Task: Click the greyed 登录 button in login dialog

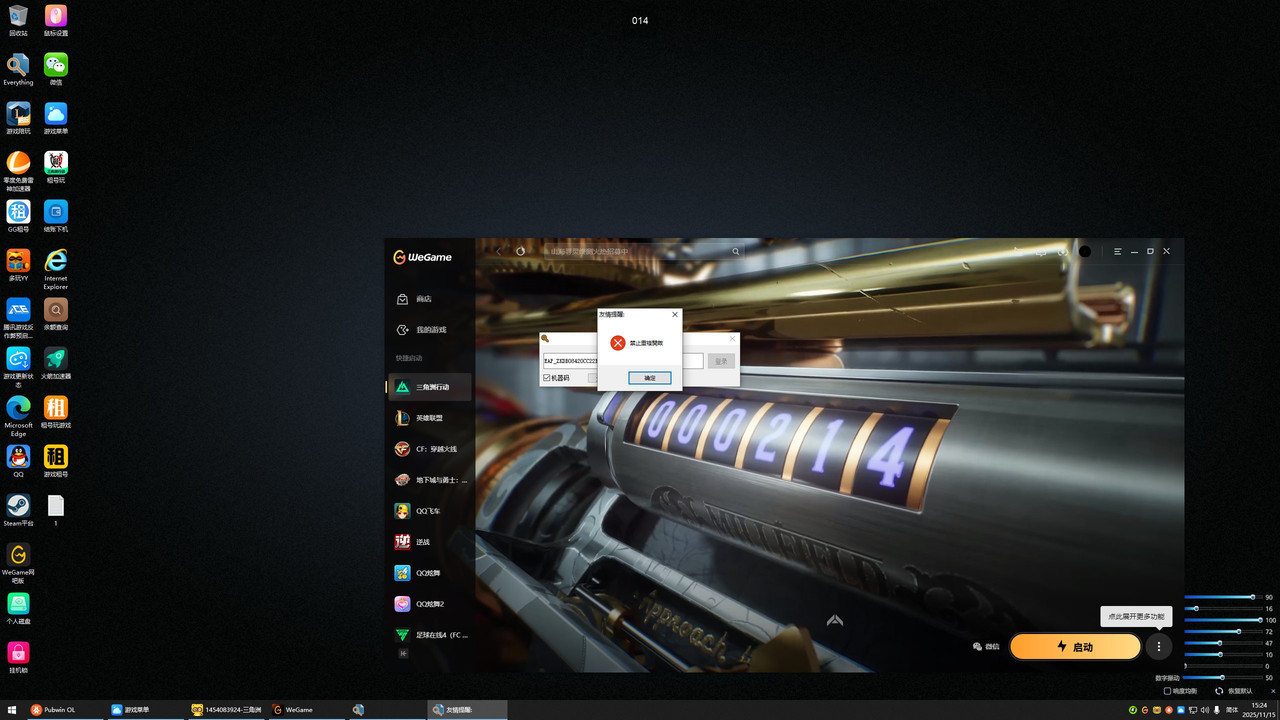Action: click(721, 361)
